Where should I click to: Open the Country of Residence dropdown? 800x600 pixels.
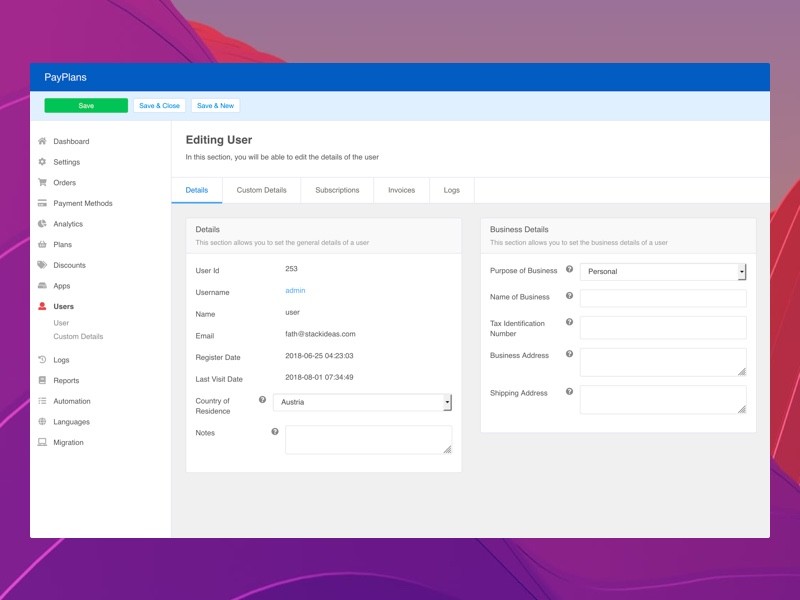(362, 402)
